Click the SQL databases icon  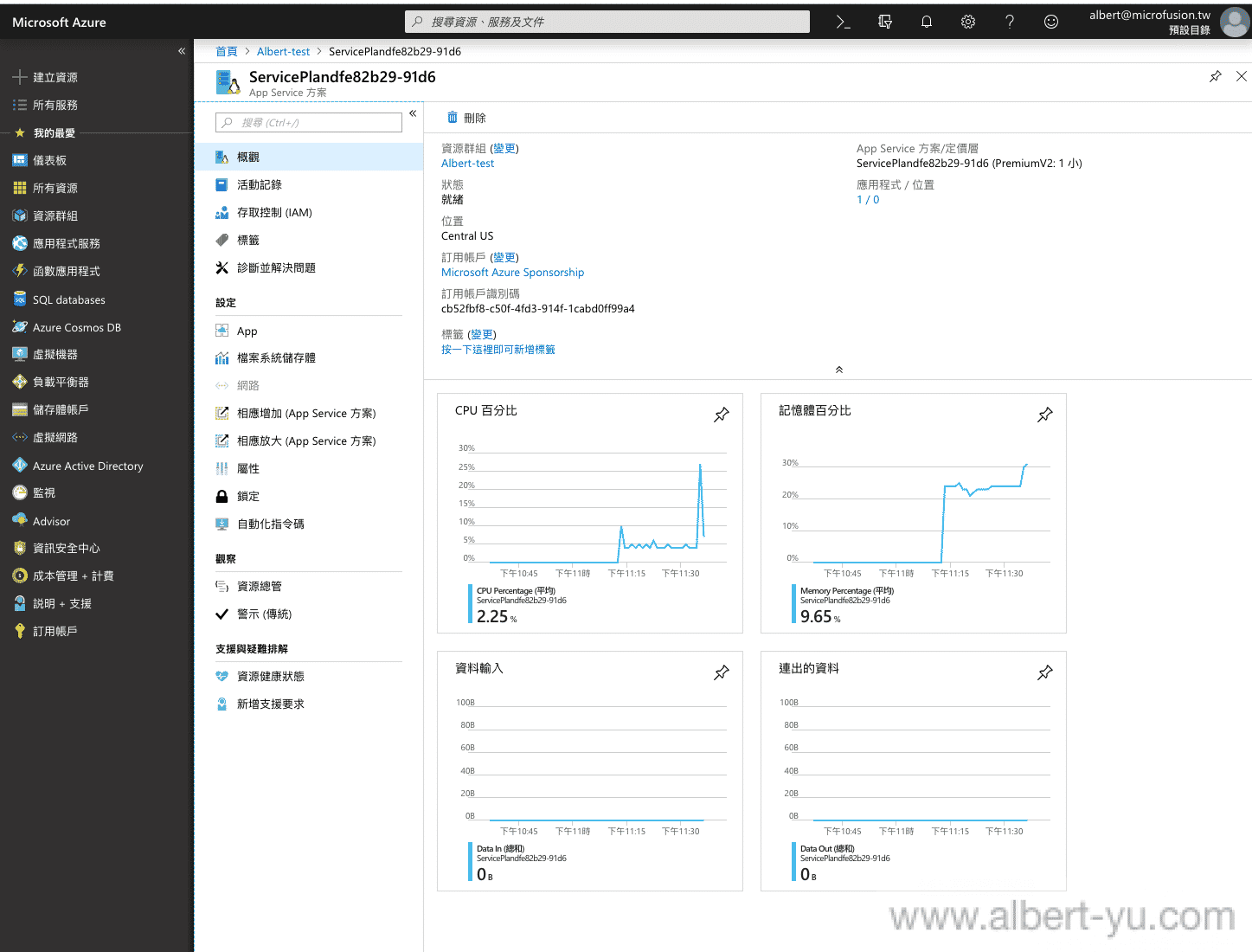coord(20,299)
